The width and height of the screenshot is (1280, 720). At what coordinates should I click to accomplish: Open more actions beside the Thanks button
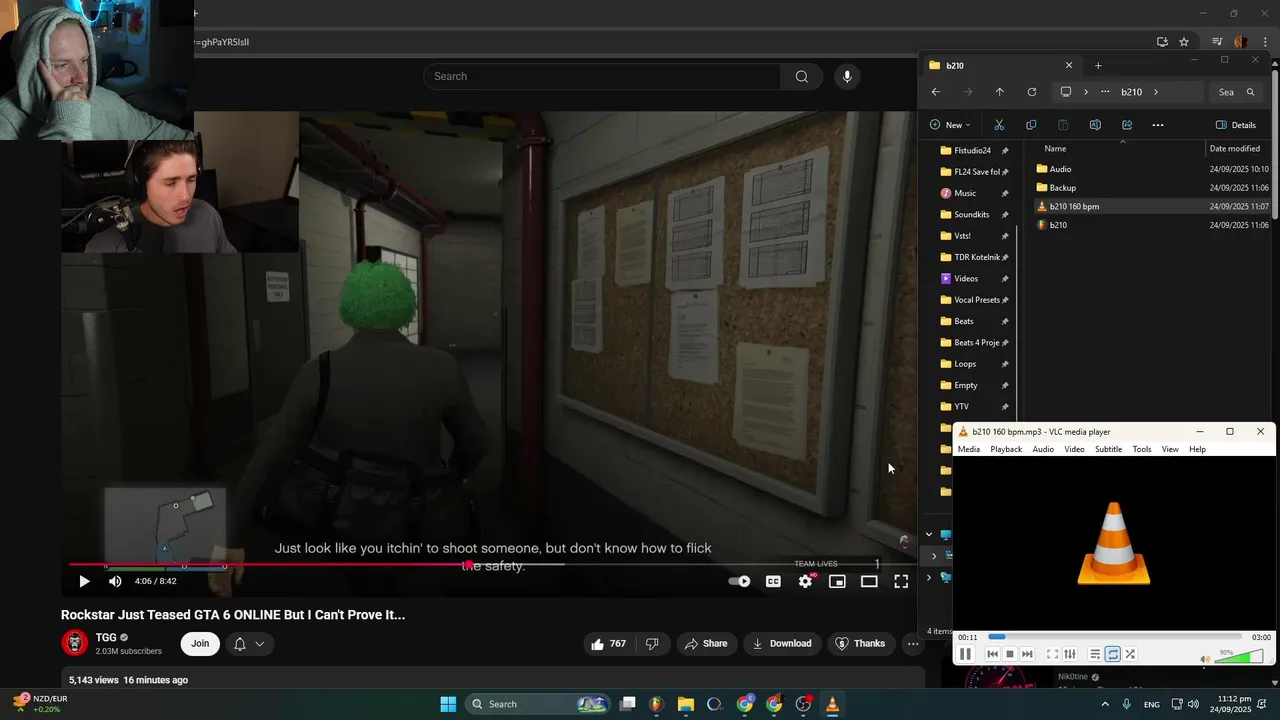pyautogui.click(x=913, y=644)
